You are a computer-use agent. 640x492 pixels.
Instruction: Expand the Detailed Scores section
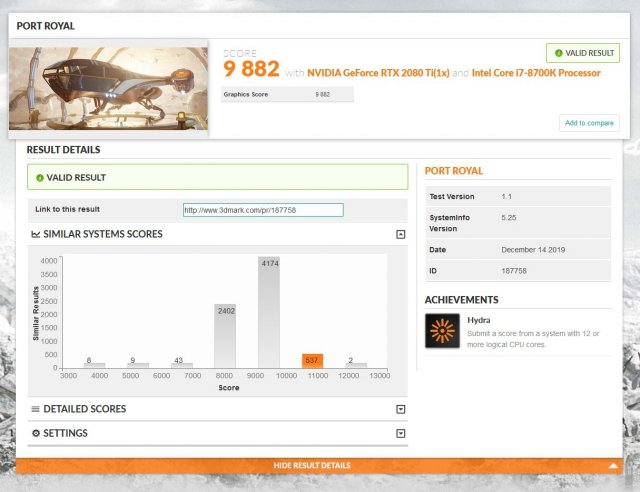pyautogui.click(x=401, y=409)
